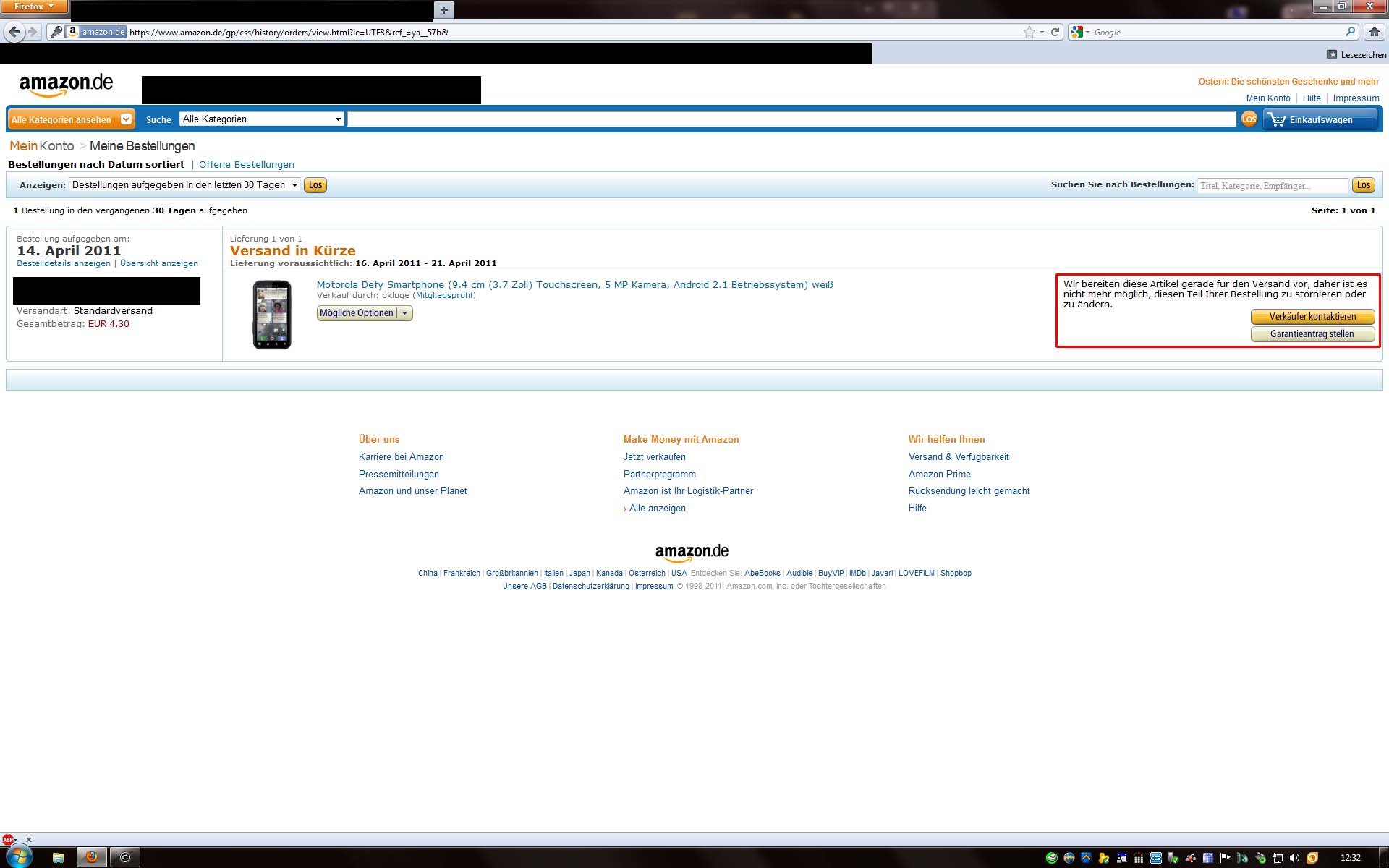Bookmark this page with the star icon
This screenshot has height=868, width=1389.
[x=1029, y=32]
